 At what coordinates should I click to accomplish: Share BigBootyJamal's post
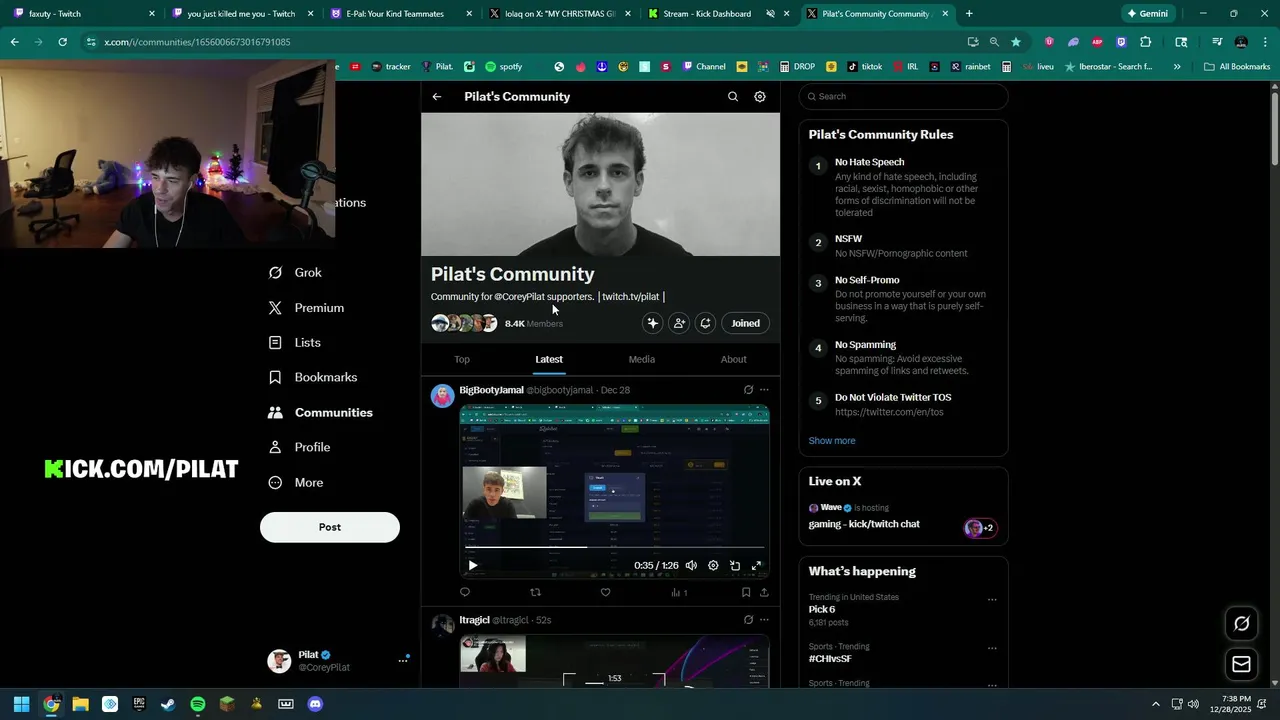pyautogui.click(x=764, y=592)
